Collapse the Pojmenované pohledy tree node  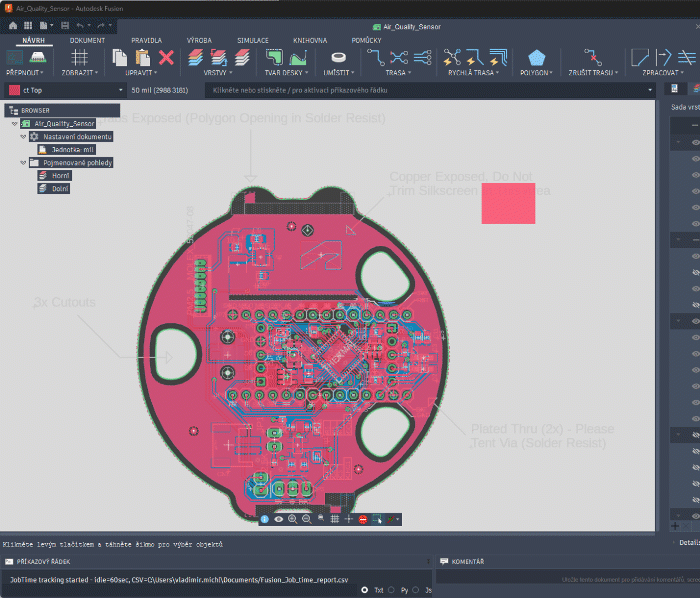tap(23, 163)
